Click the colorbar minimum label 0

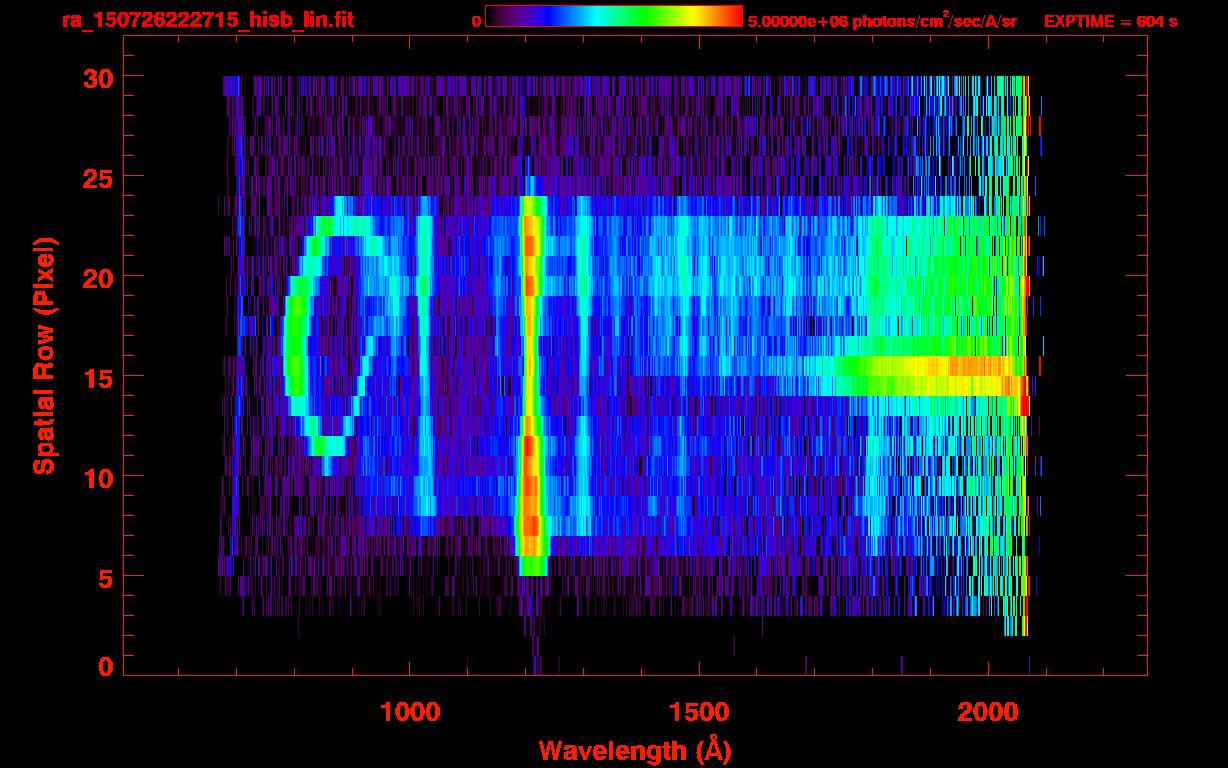(x=476, y=21)
